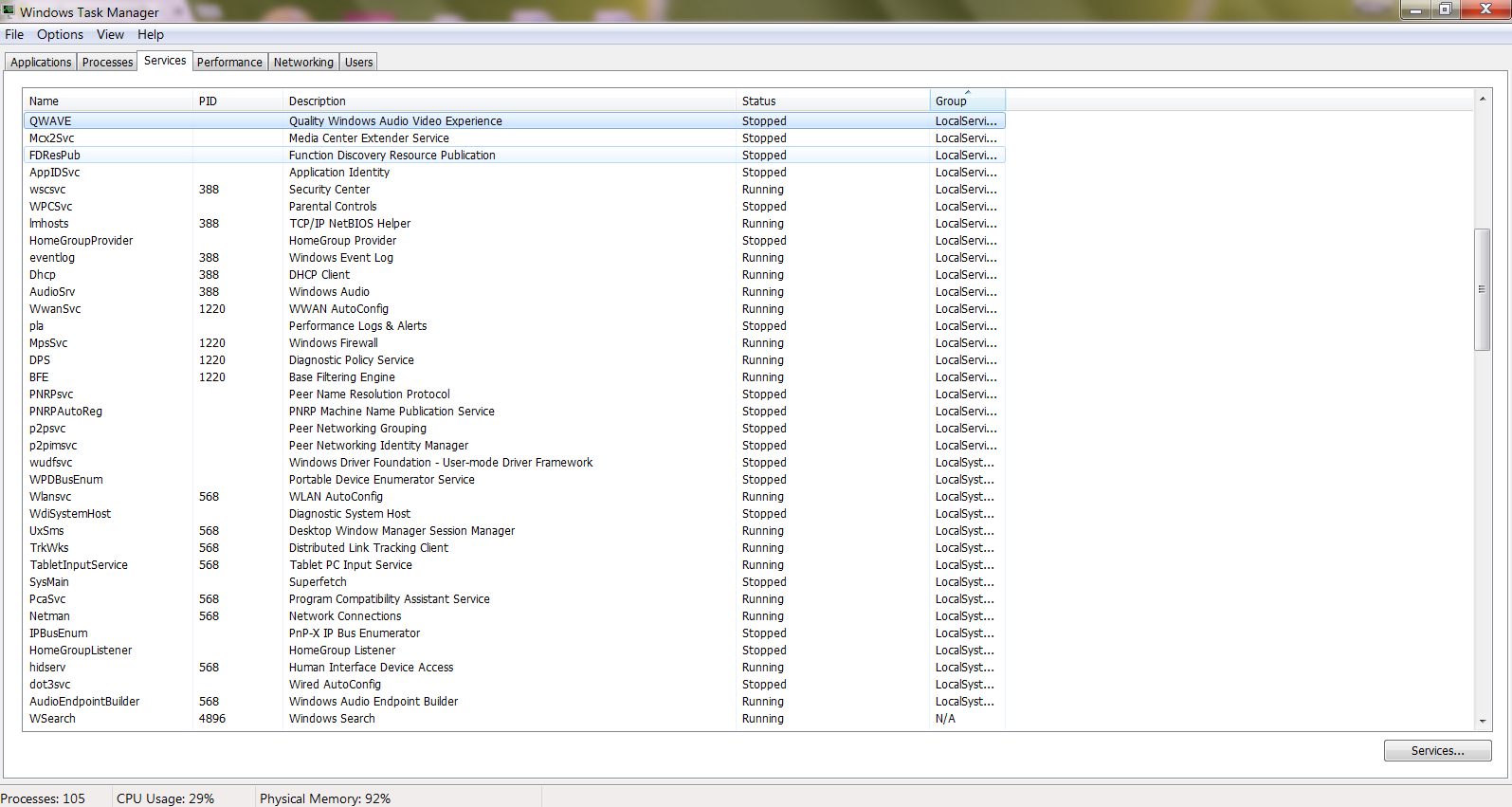Switch to the Performance tab

tap(229, 62)
